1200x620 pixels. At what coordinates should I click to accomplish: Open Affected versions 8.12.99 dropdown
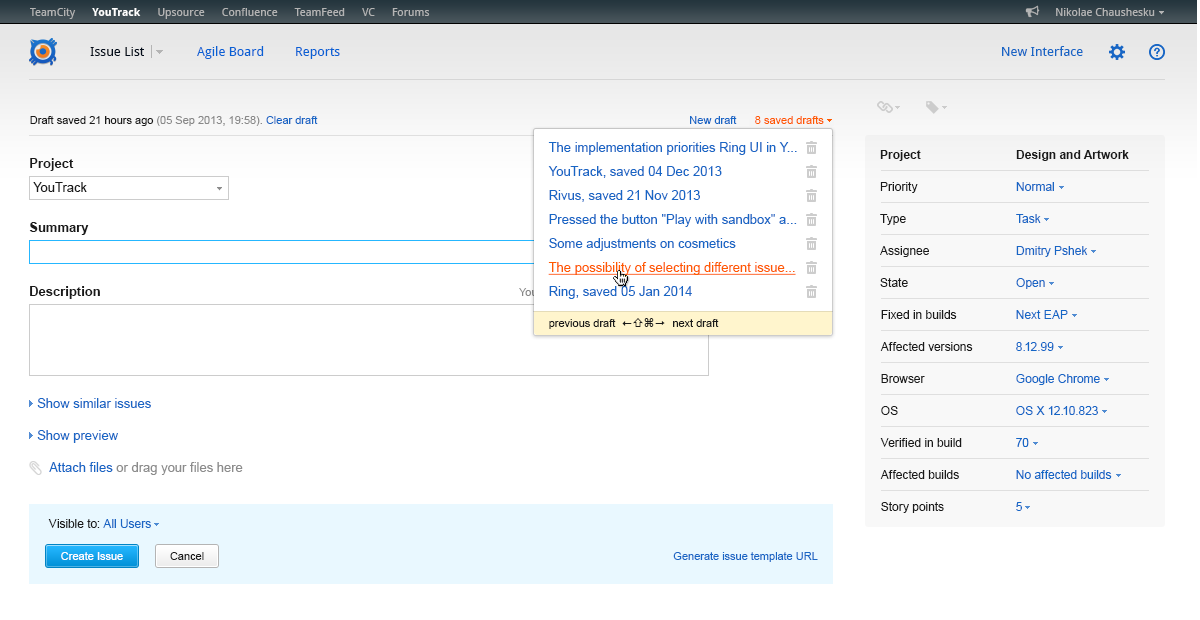(1039, 347)
